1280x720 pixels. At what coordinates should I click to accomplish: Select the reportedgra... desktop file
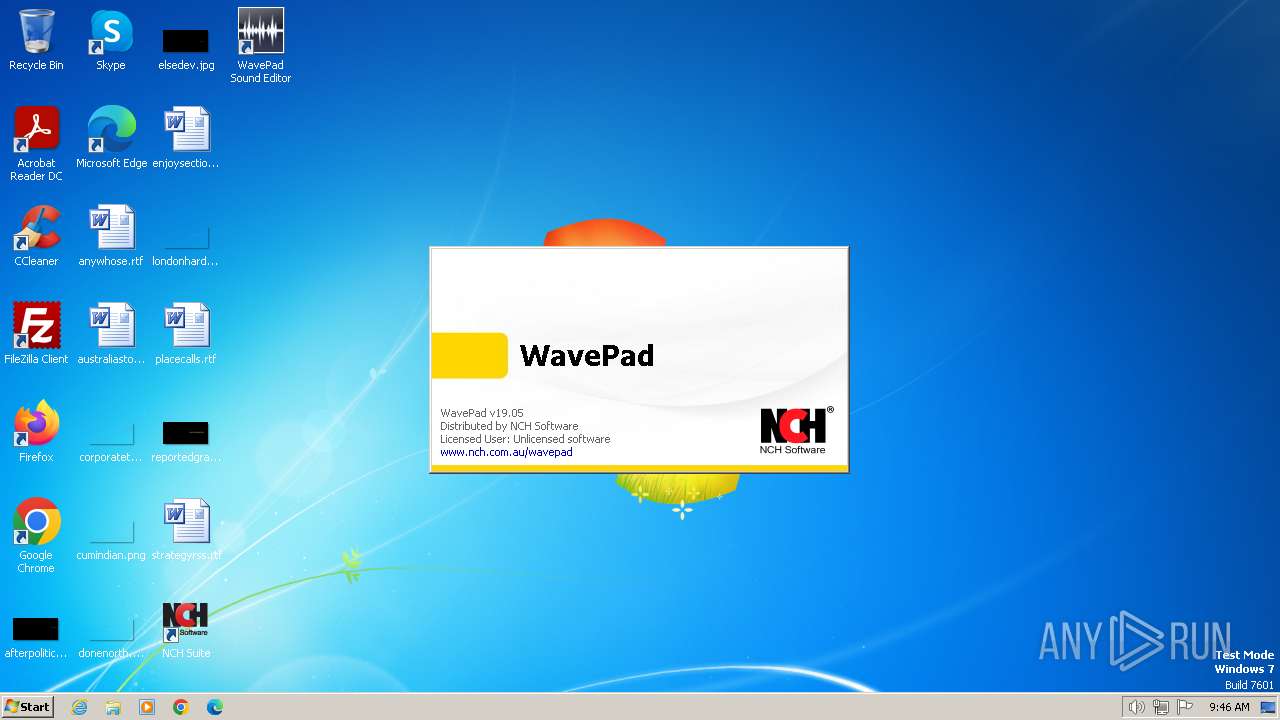186,440
